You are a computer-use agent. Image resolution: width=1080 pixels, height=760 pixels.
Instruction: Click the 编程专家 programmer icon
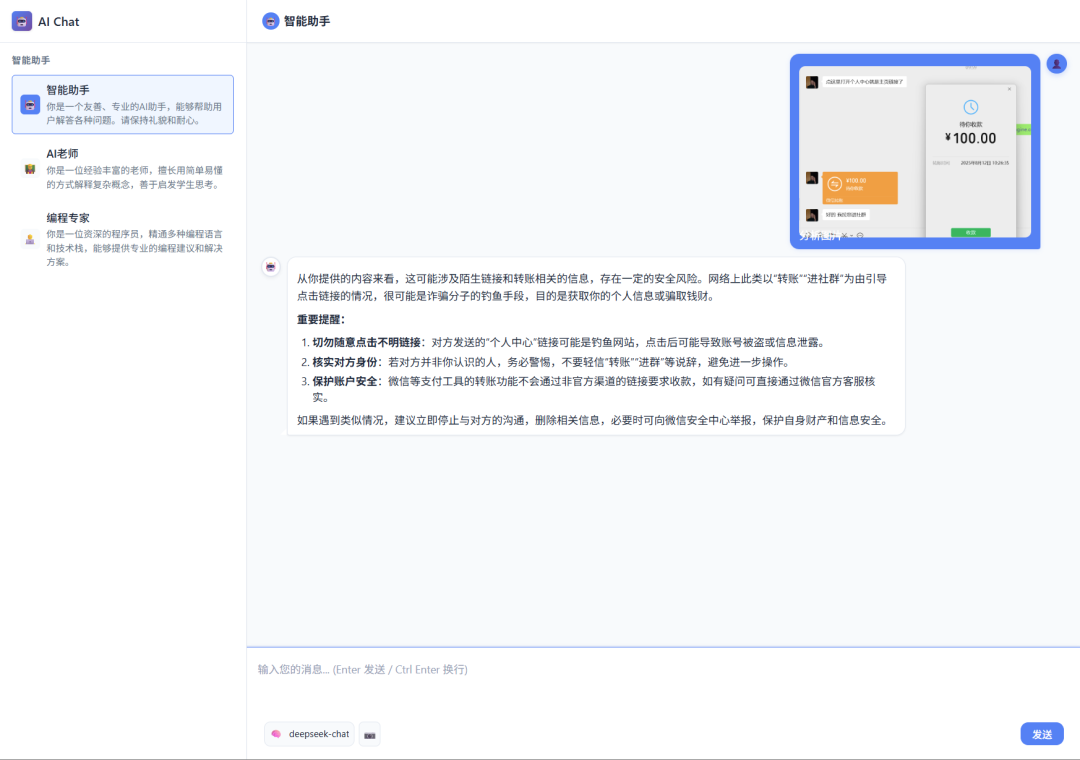30,239
